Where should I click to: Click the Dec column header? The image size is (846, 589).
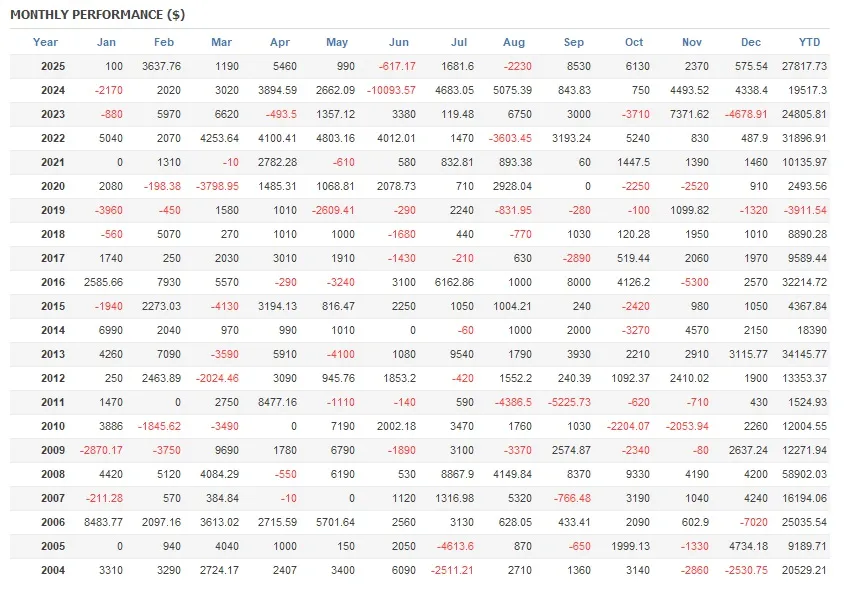tap(751, 42)
